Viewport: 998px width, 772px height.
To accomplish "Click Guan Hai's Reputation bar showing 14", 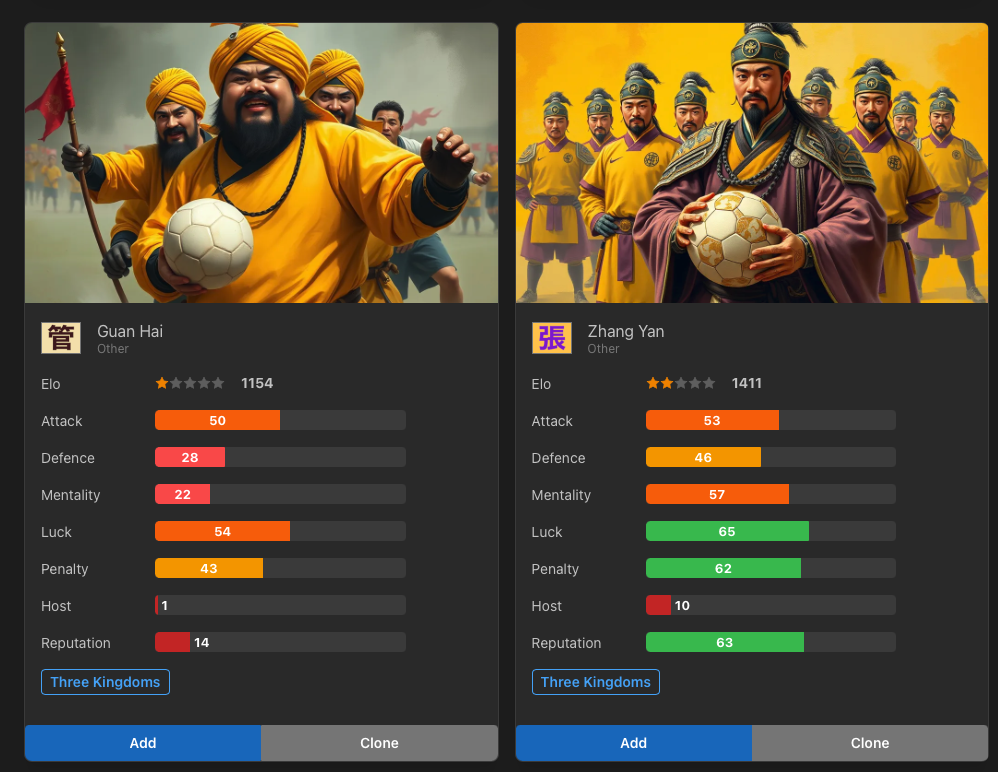I will click(x=280, y=642).
